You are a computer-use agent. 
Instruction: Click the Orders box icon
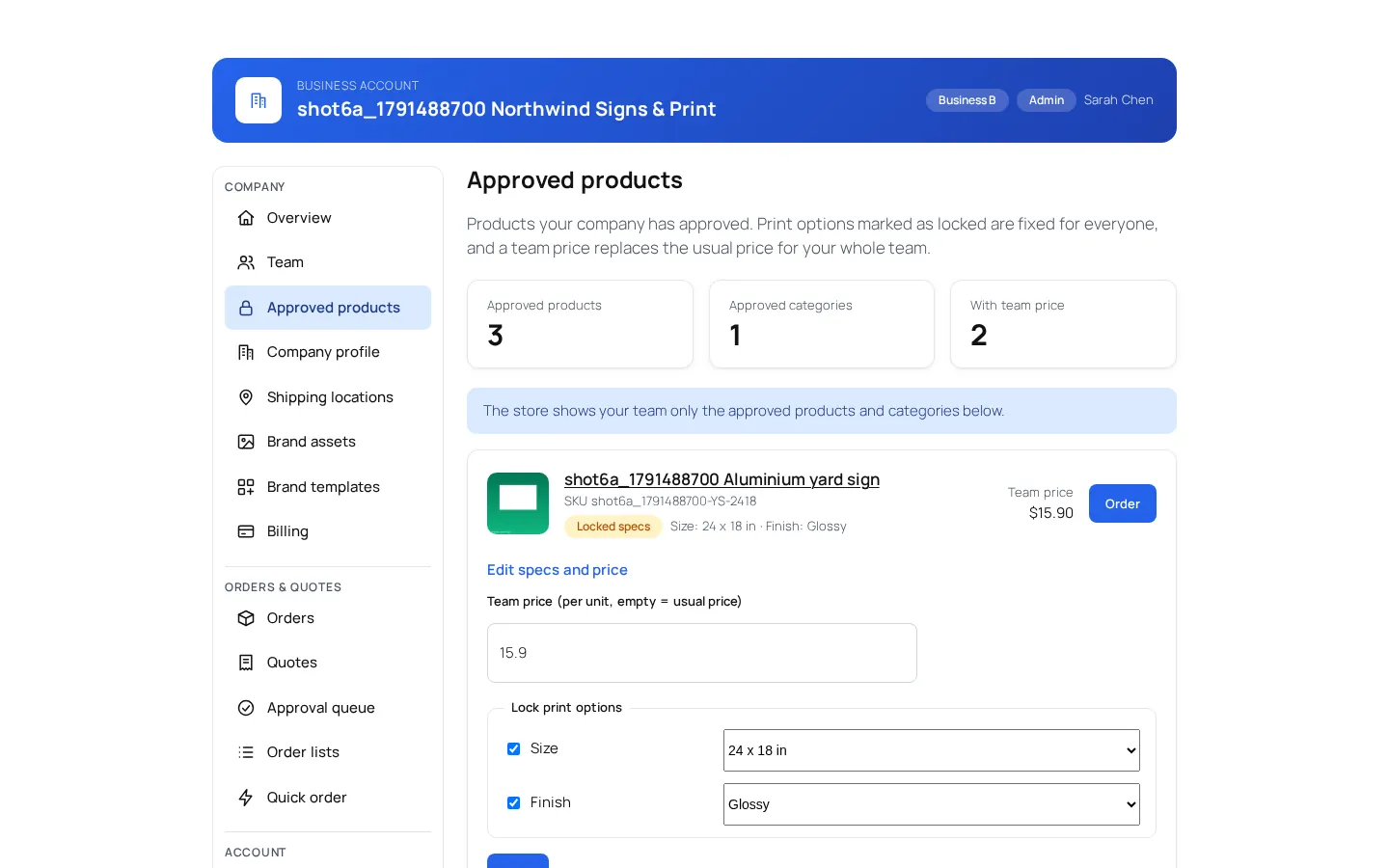point(246,618)
